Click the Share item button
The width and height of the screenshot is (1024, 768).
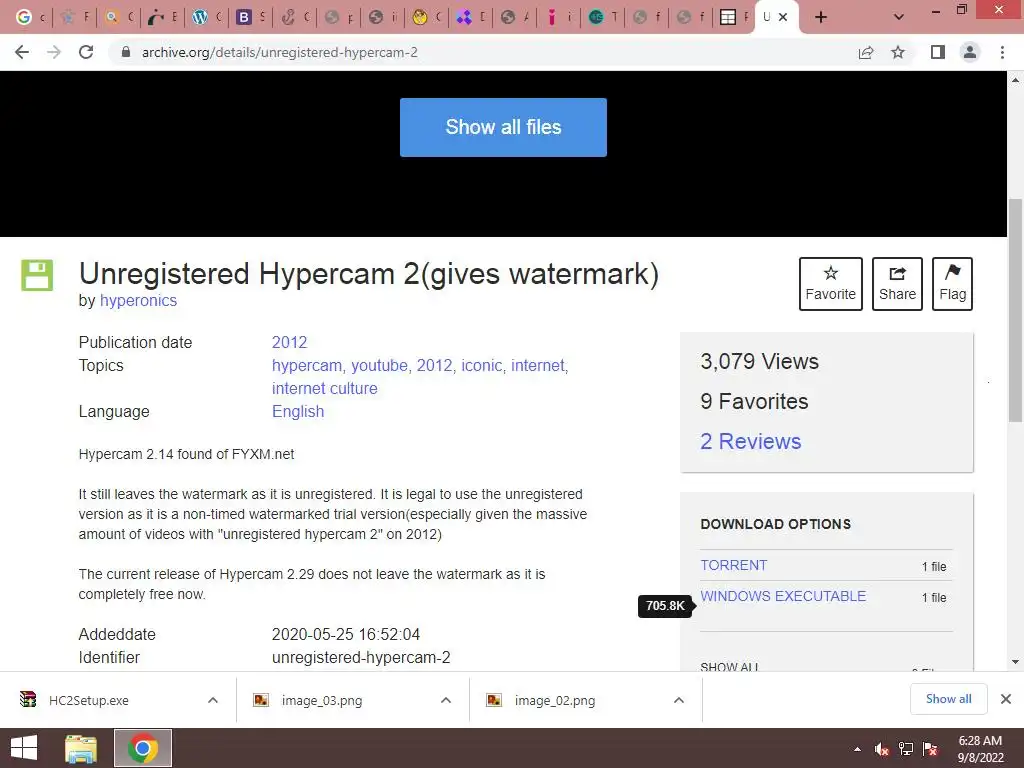click(897, 284)
